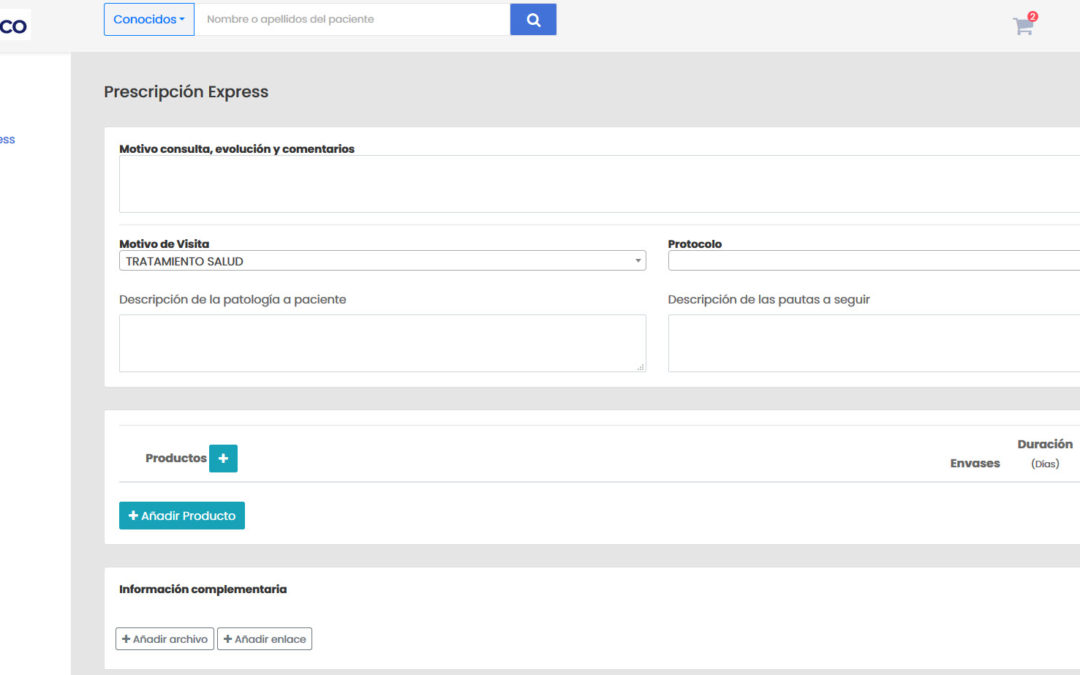Viewport: 1080px width, 675px height.
Task: Click the Información complementaria label
Action: pos(202,590)
